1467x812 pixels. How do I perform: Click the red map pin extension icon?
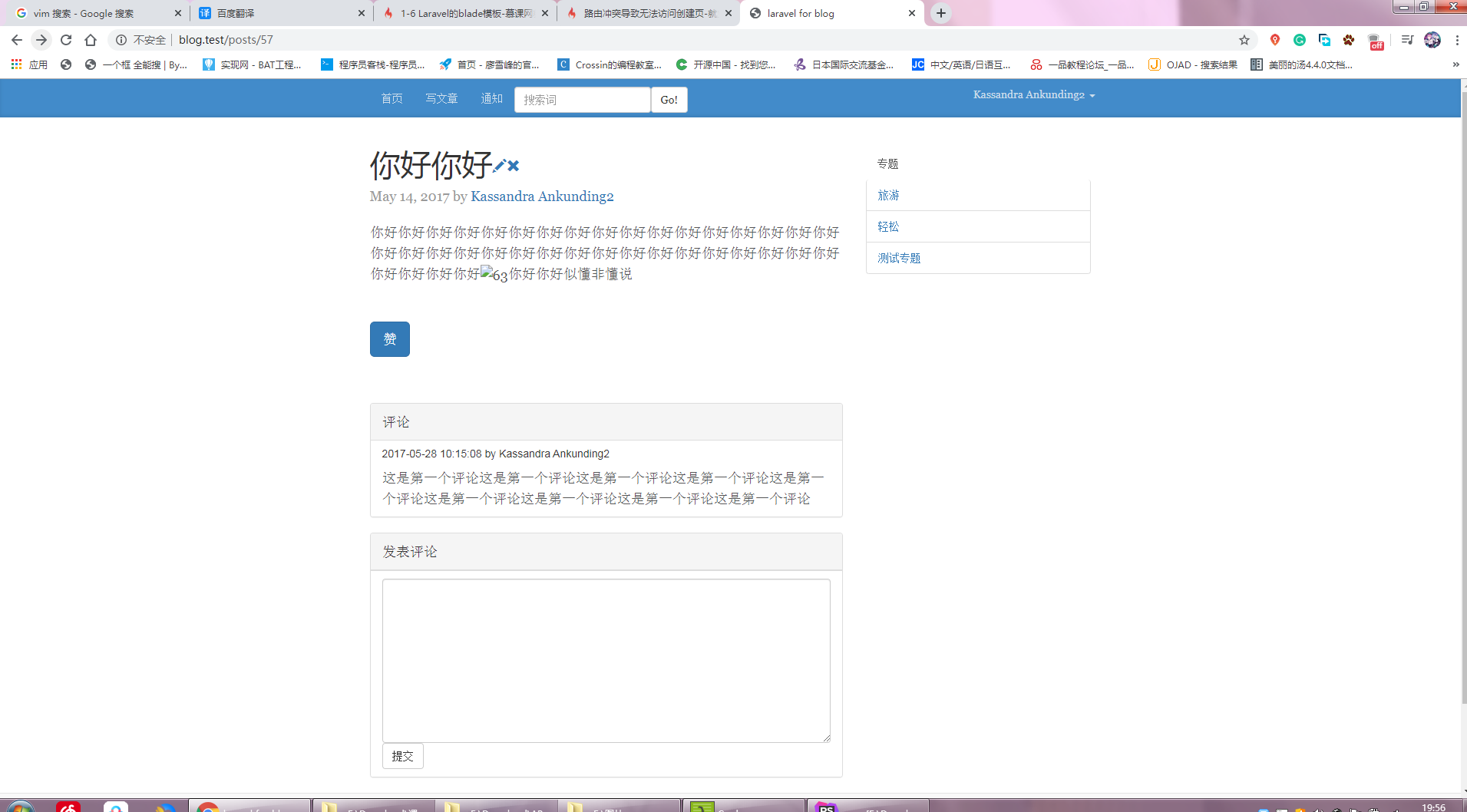(1275, 40)
